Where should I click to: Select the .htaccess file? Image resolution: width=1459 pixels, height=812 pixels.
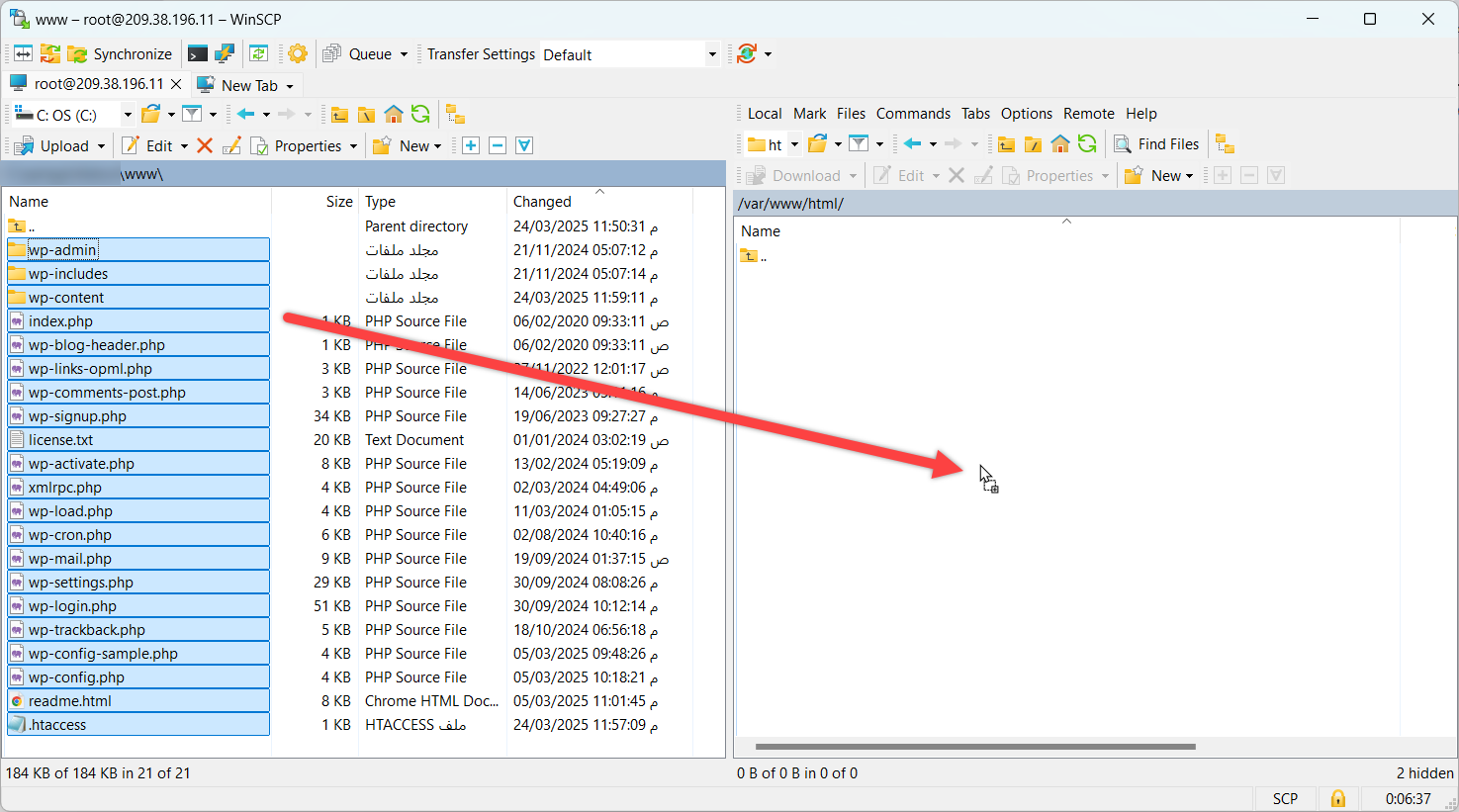(x=137, y=725)
